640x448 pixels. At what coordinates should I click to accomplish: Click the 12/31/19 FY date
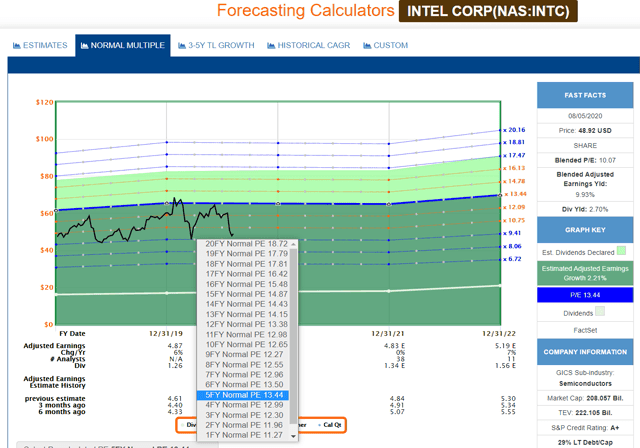click(x=166, y=334)
